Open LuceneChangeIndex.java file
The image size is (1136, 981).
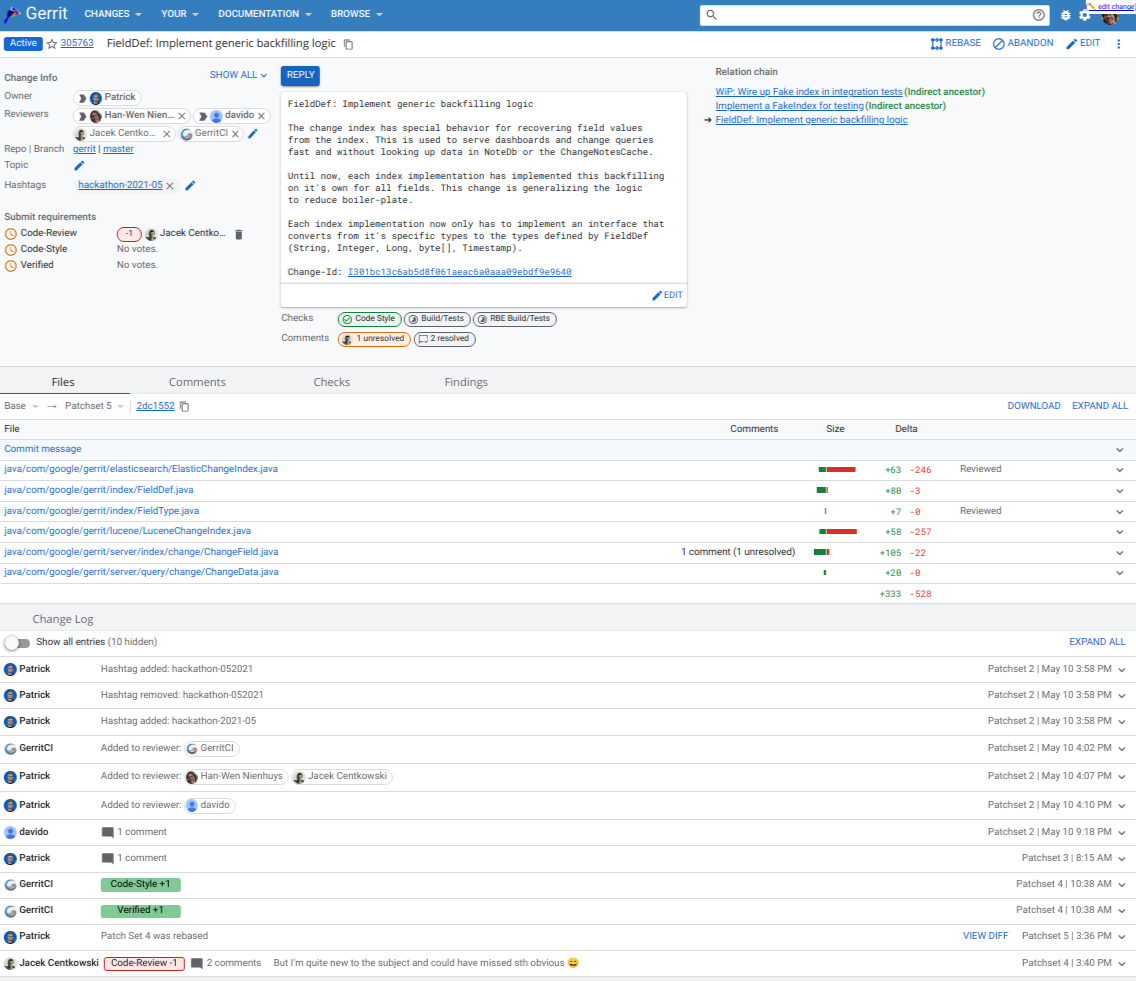point(128,531)
